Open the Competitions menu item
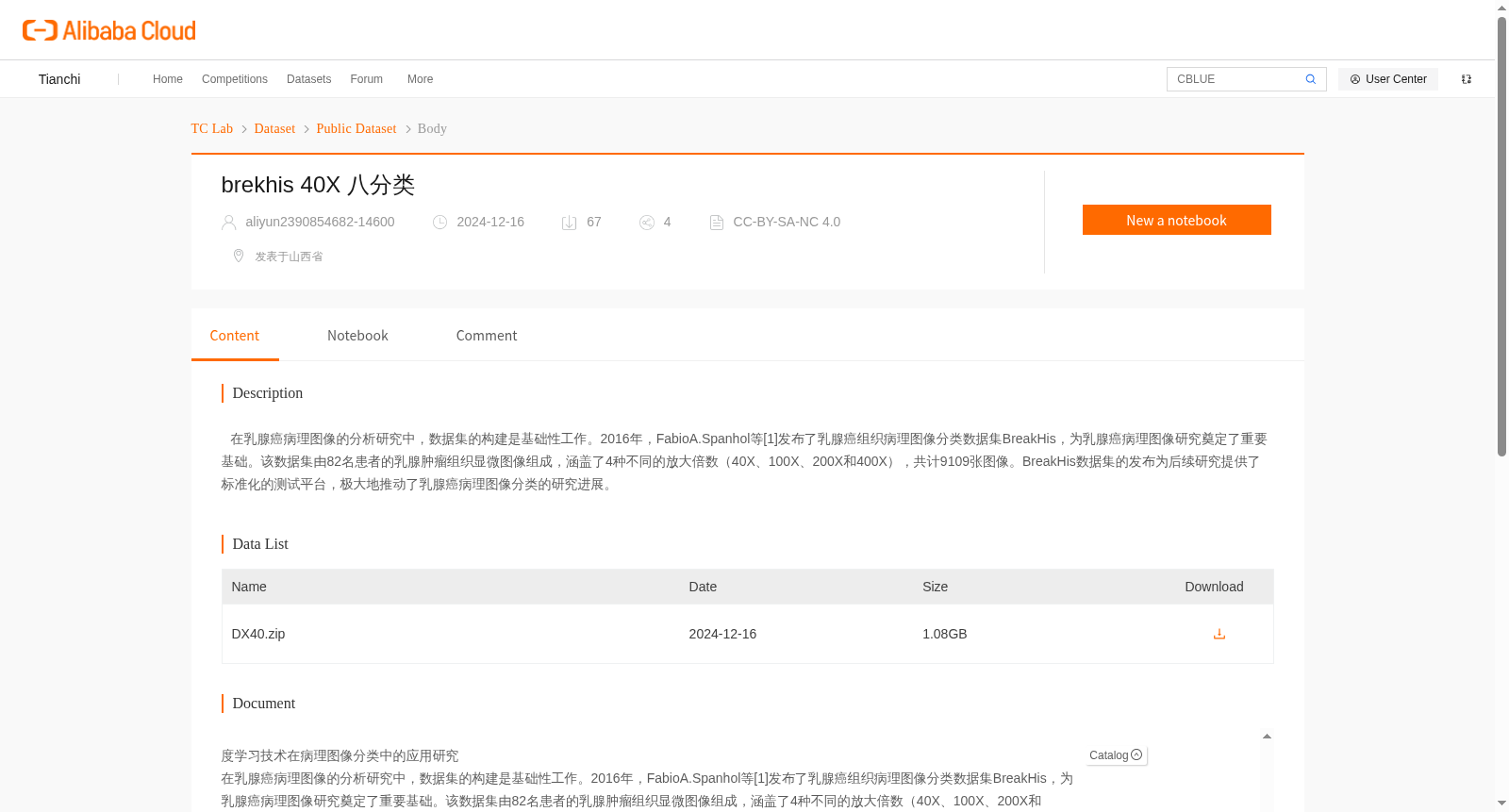The width and height of the screenshot is (1509, 812). pos(235,79)
